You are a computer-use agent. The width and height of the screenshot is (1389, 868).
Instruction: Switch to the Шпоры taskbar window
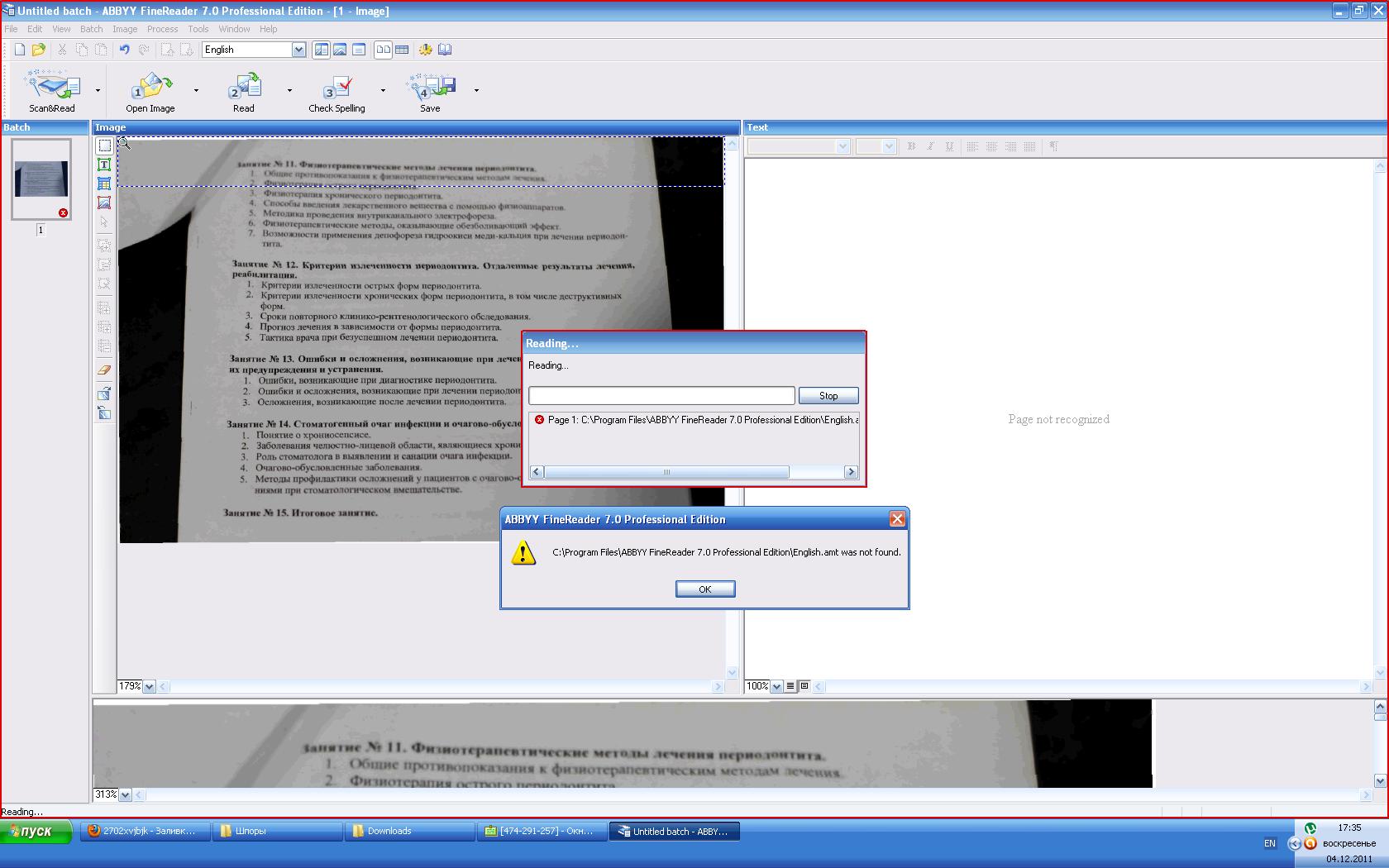click(278, 832)
